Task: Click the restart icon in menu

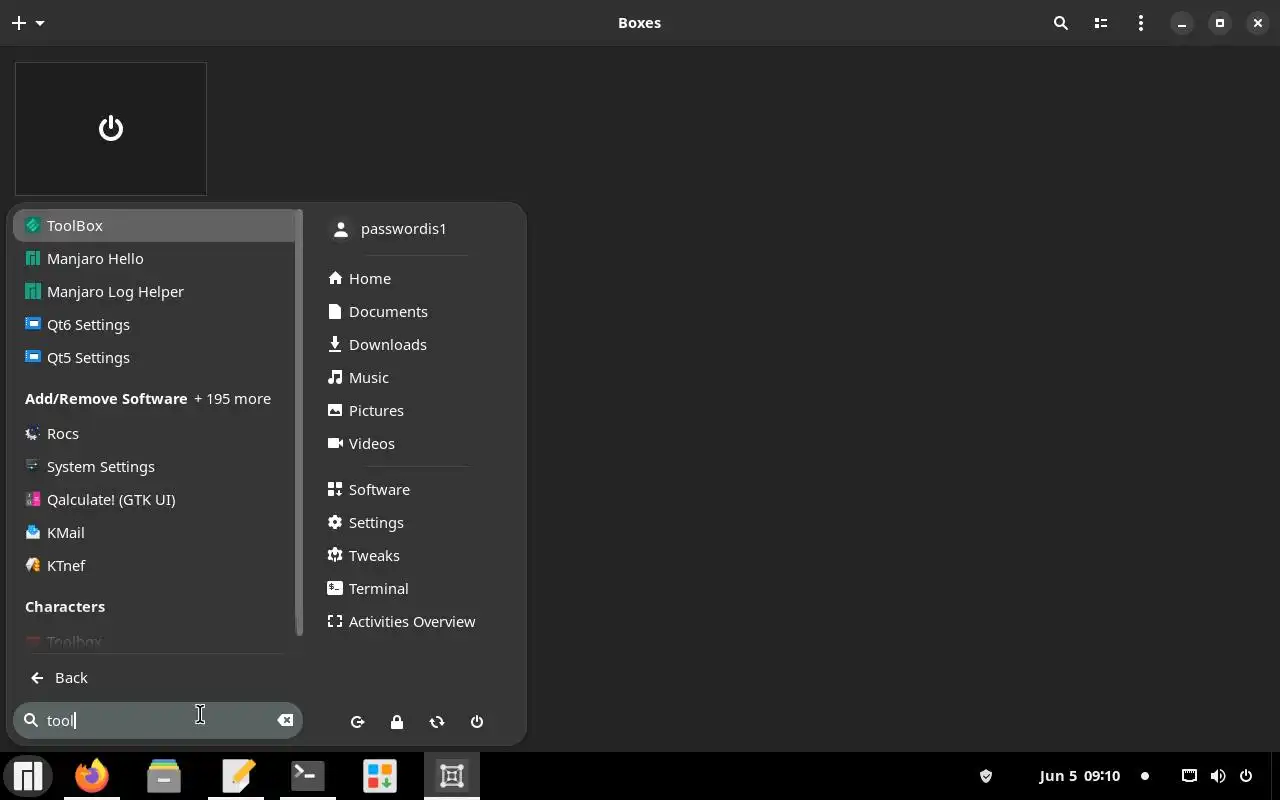Action: point(437,722)
